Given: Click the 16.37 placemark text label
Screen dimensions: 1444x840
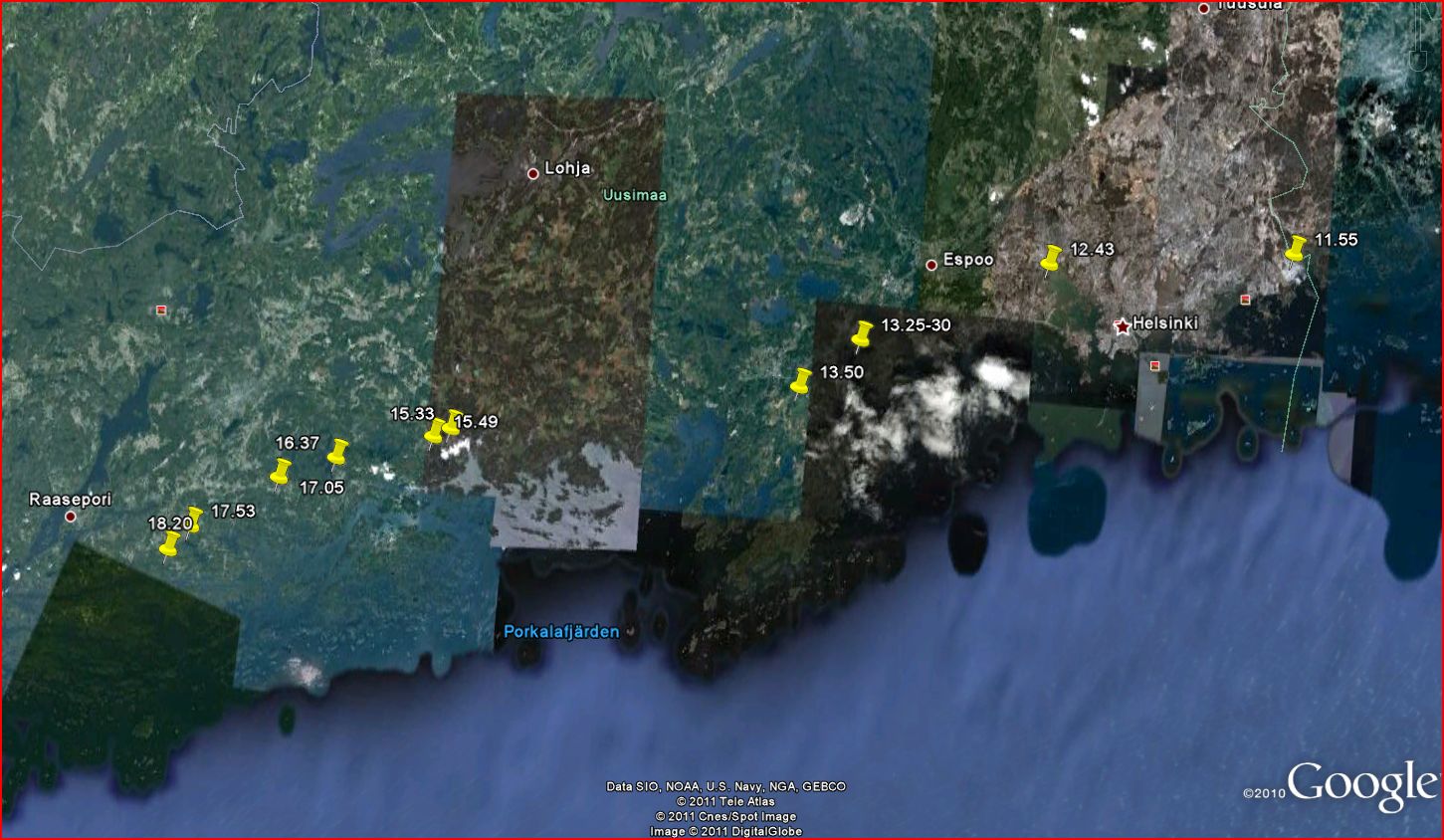Looking at the screenshot, I should (x=297, y=443).
